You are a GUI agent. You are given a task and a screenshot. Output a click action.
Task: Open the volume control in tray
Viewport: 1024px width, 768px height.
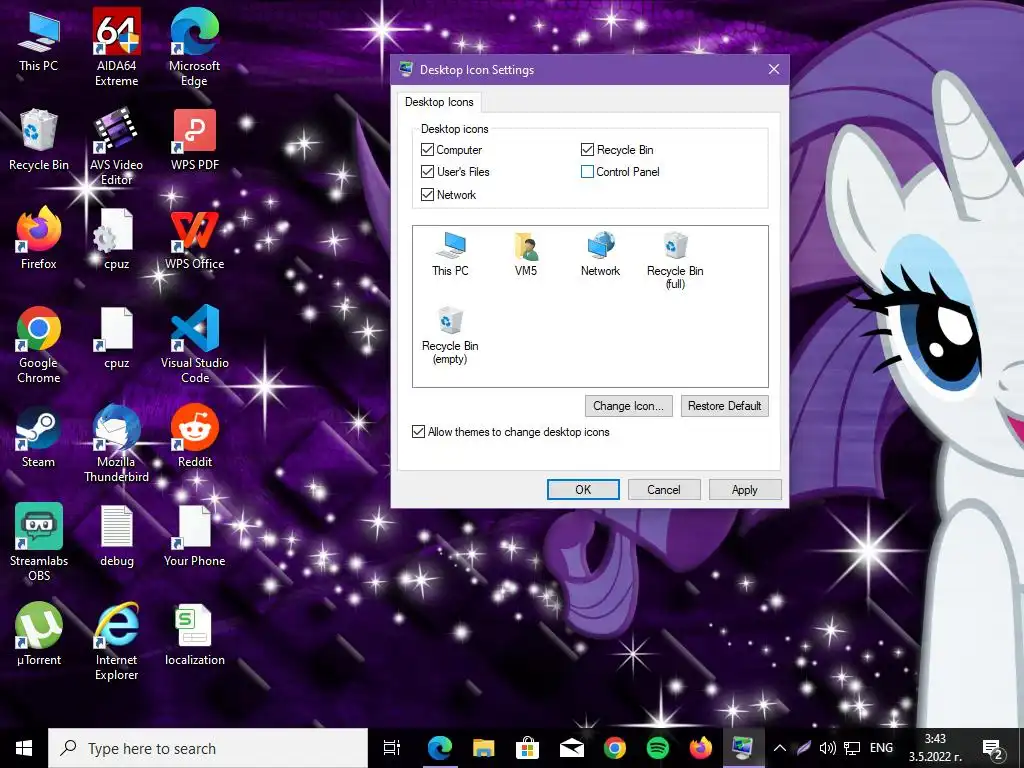[827, 748]
